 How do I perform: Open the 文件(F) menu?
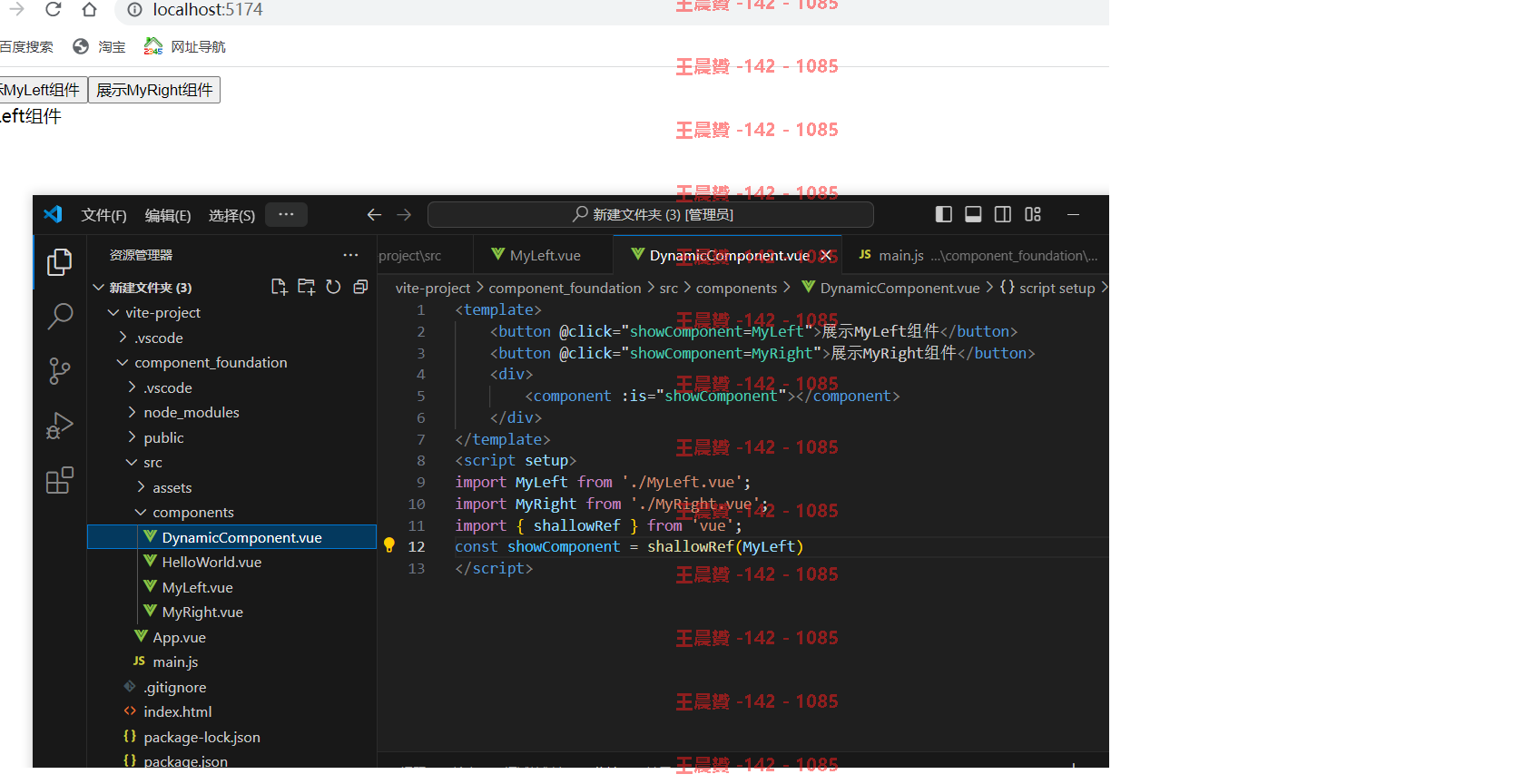[x=103, y=215]
